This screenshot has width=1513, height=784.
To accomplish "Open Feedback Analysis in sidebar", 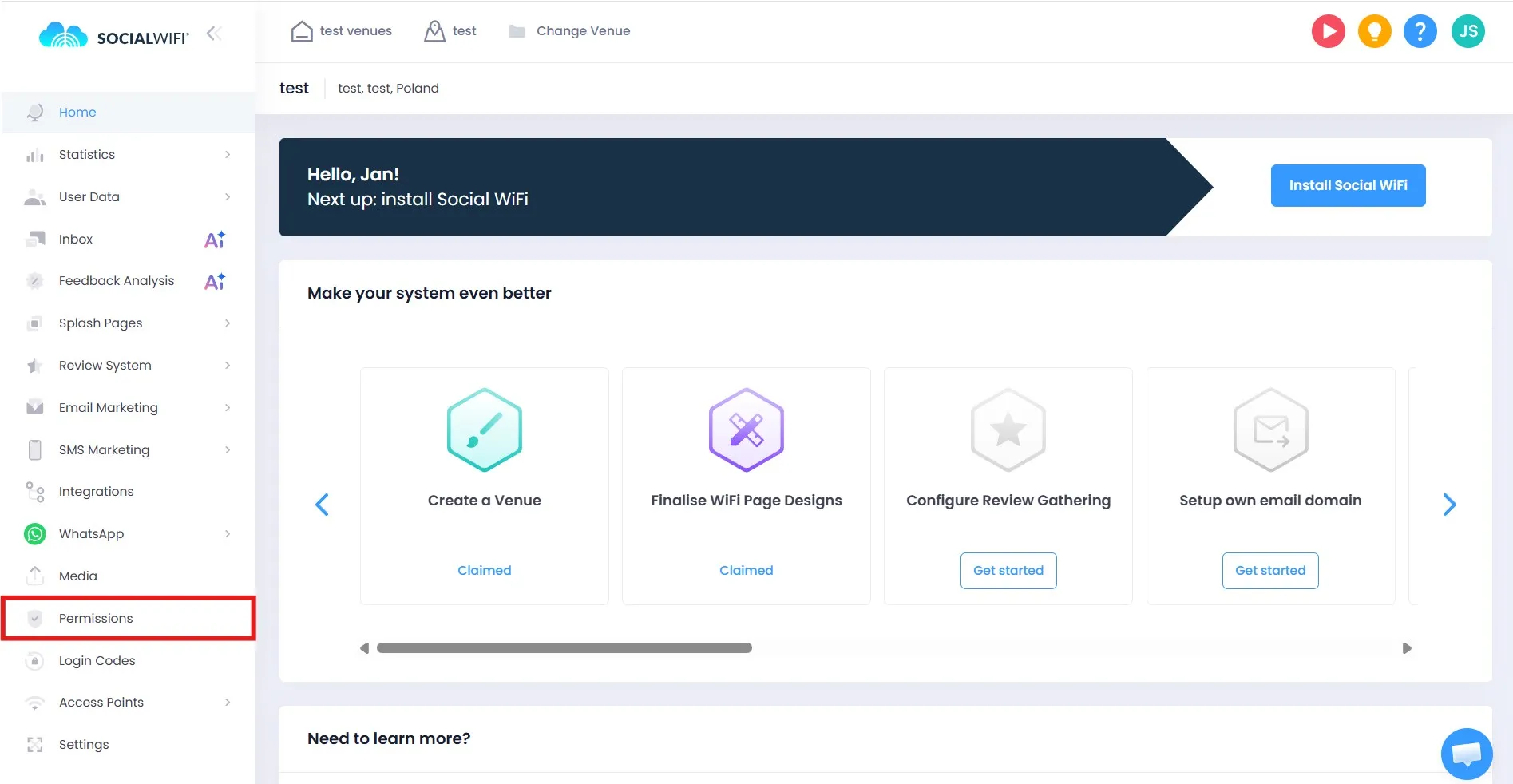I will 129,281.
